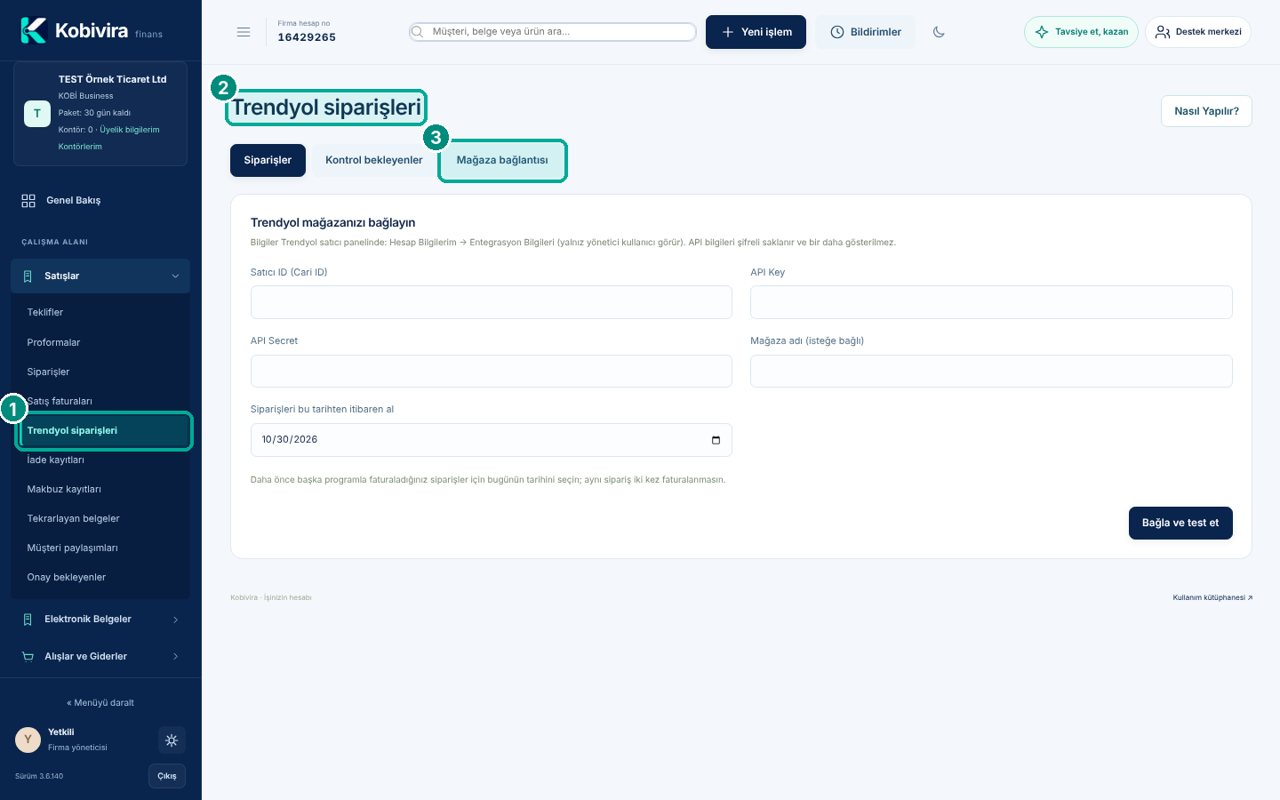Image resolution: width=1280 pixels, height=800 pixels.
Task: Focus the Satıcı ID (Cari ID) field
Action: coord(491,302)
